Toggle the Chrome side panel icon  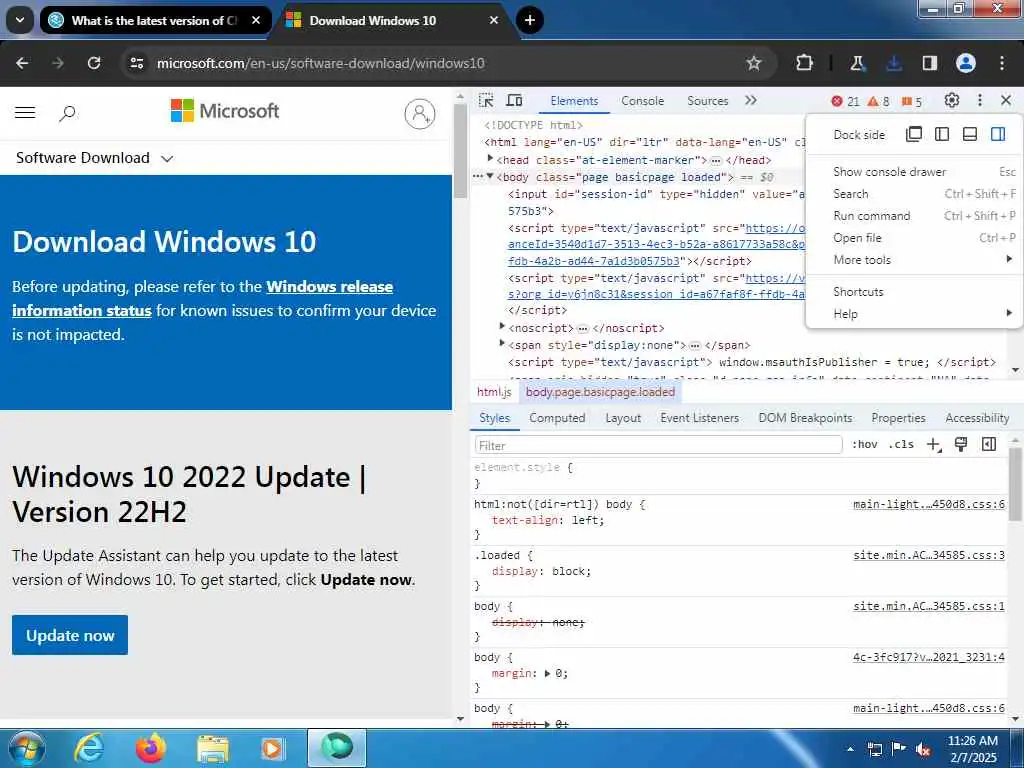click(x=930, y=63)
